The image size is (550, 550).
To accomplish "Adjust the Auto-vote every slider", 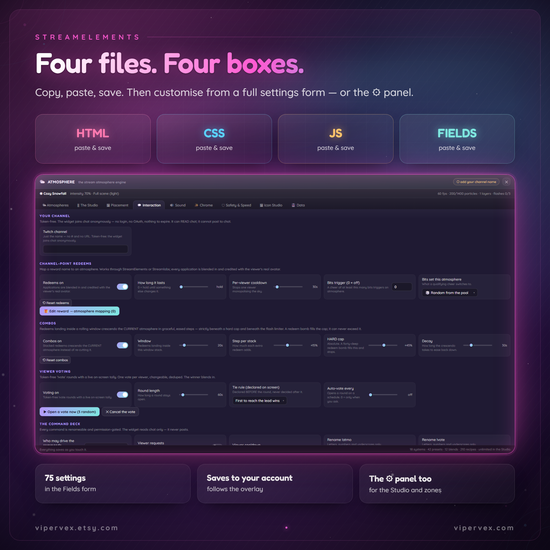I will click(x=382, y=395).
